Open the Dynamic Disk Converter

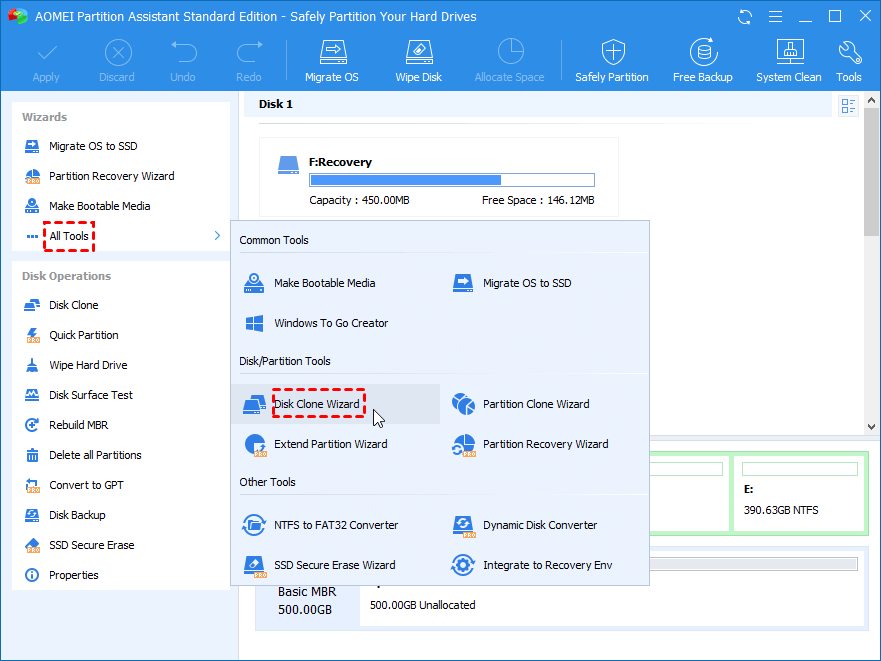click(539, 525)
